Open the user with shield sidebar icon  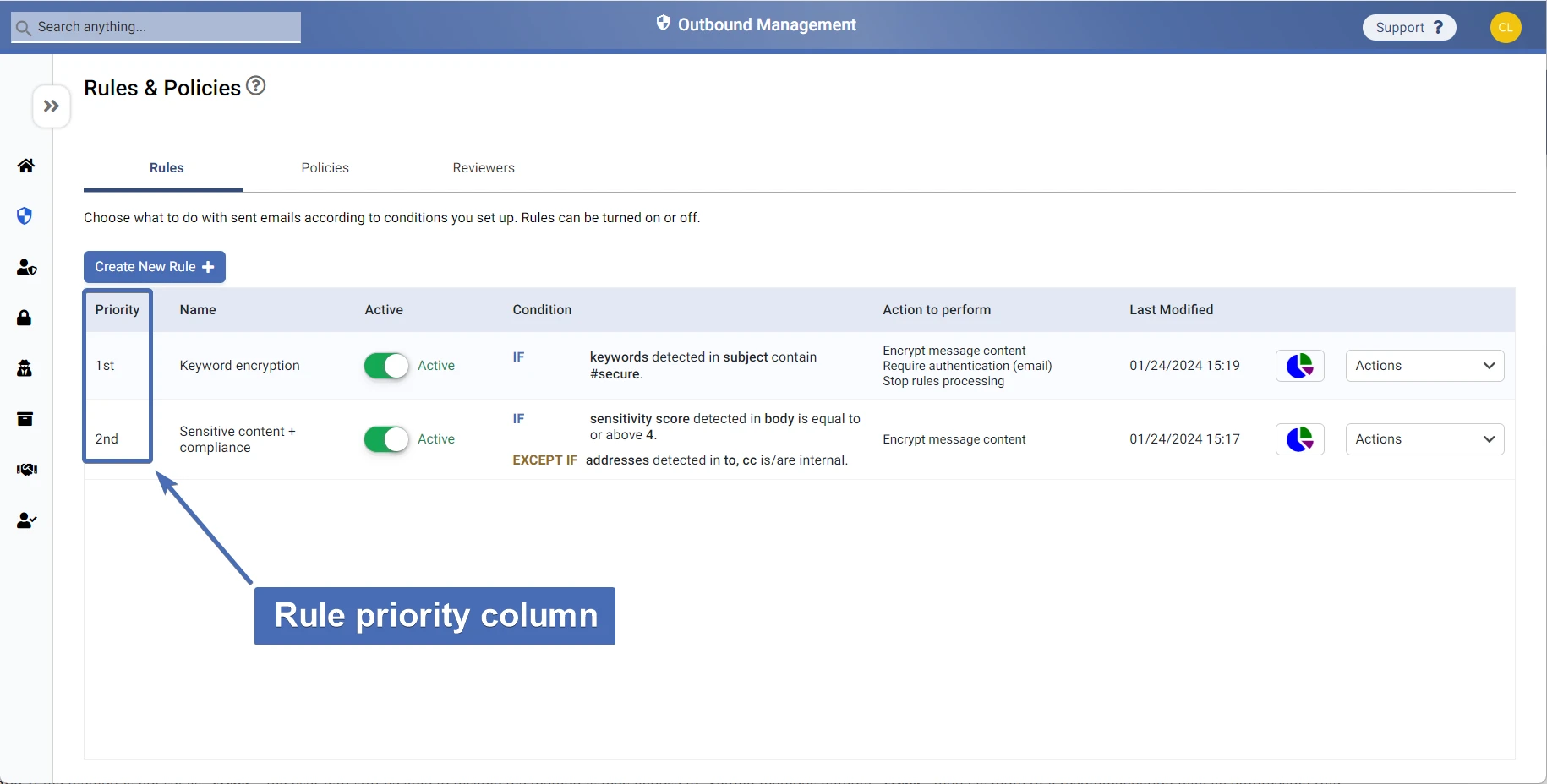pos(26,267)
